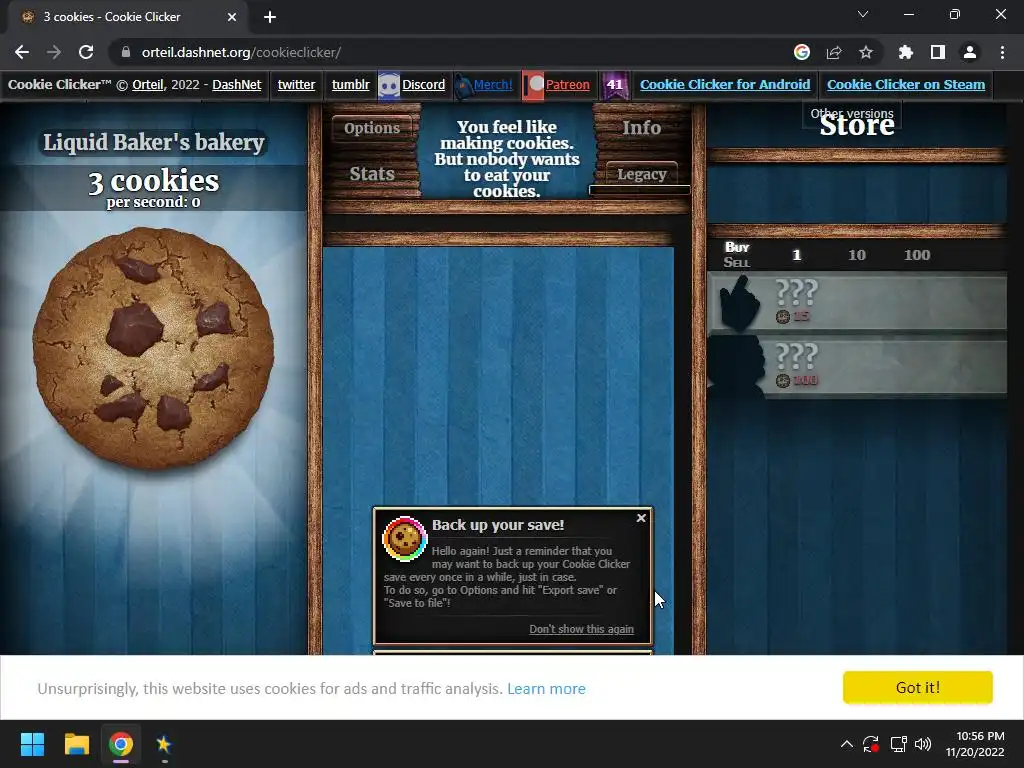
Task: Open the Discord link
Action: coord(423,84)
